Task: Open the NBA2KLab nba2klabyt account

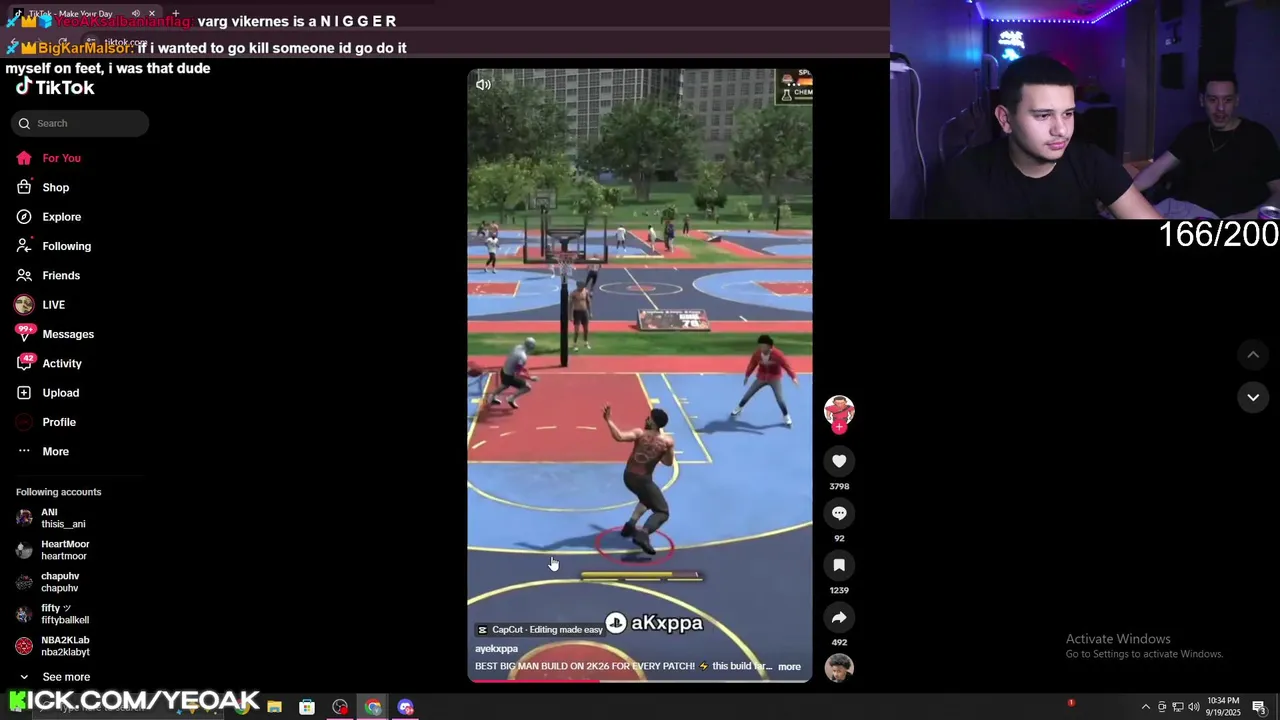Action: click(x=53, y=646)
